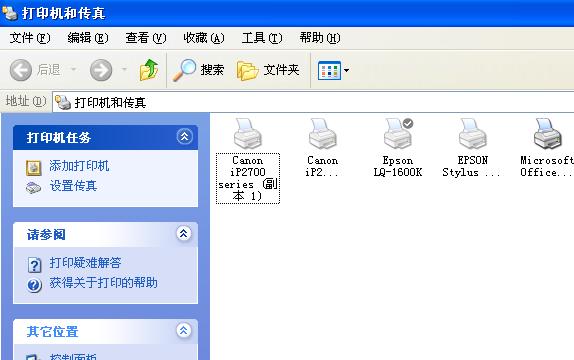
Task: Select the Microsoft Office printer icon
Action: click(x=548, y=134)
